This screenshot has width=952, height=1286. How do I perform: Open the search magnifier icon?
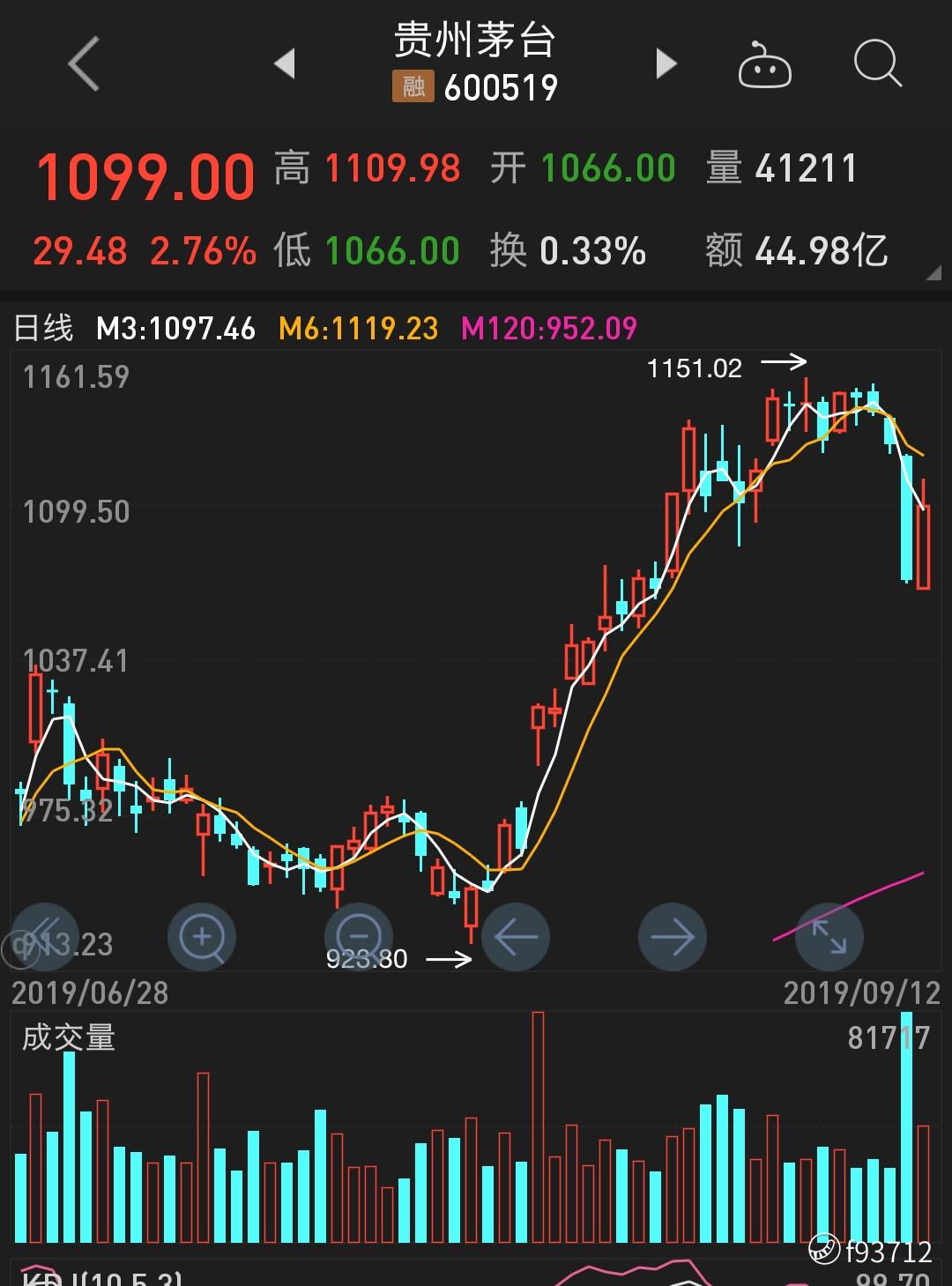click(x=878, y=64)
